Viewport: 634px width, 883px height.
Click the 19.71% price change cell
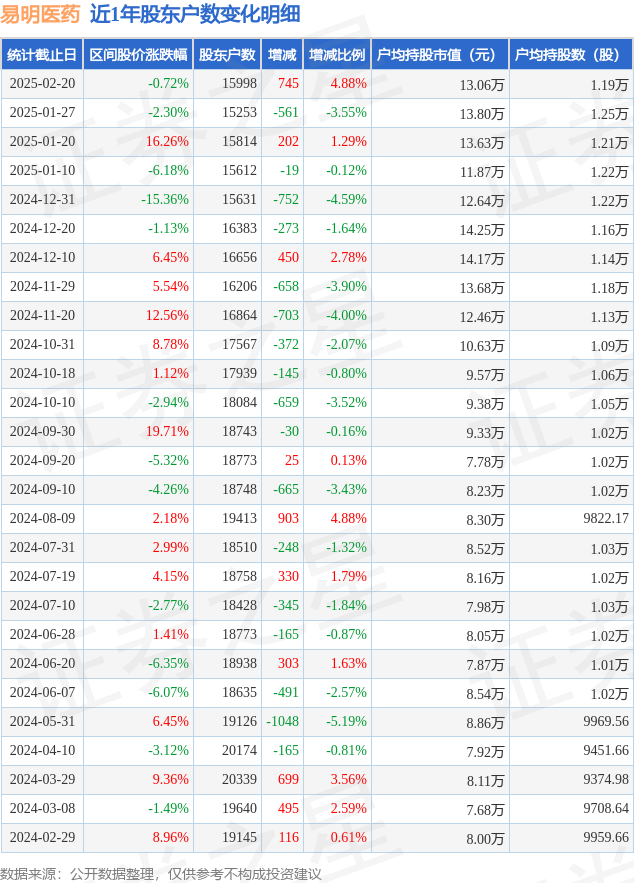(167, 432)
